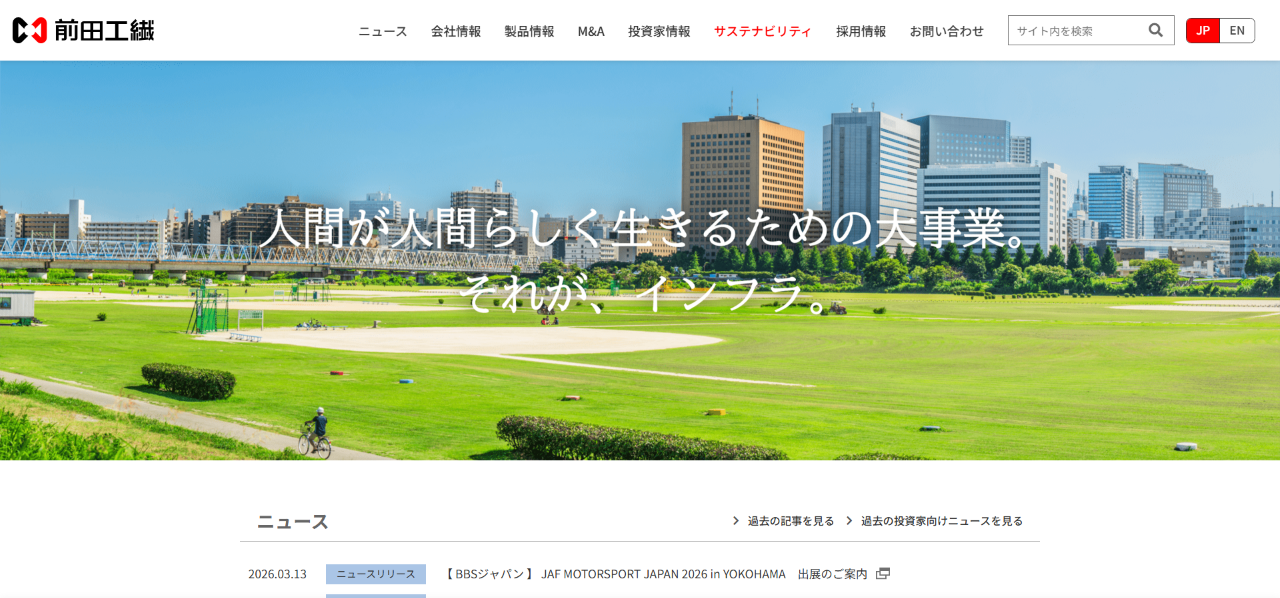Click the お問い合わせ contact link

946,31
